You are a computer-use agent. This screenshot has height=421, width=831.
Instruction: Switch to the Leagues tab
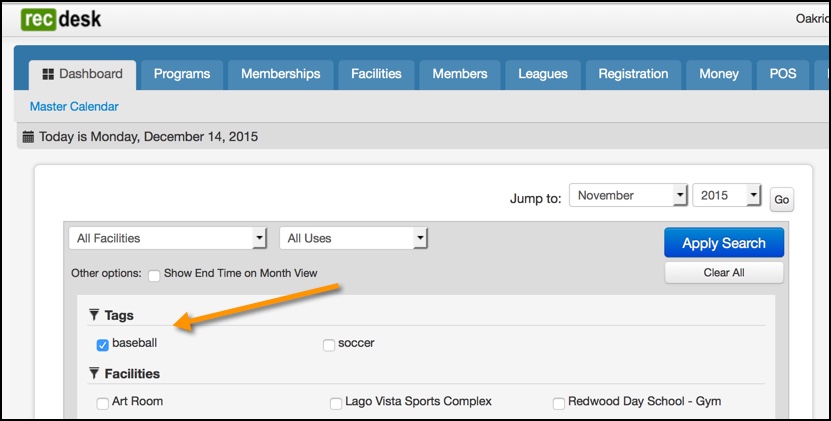point(543,74)
